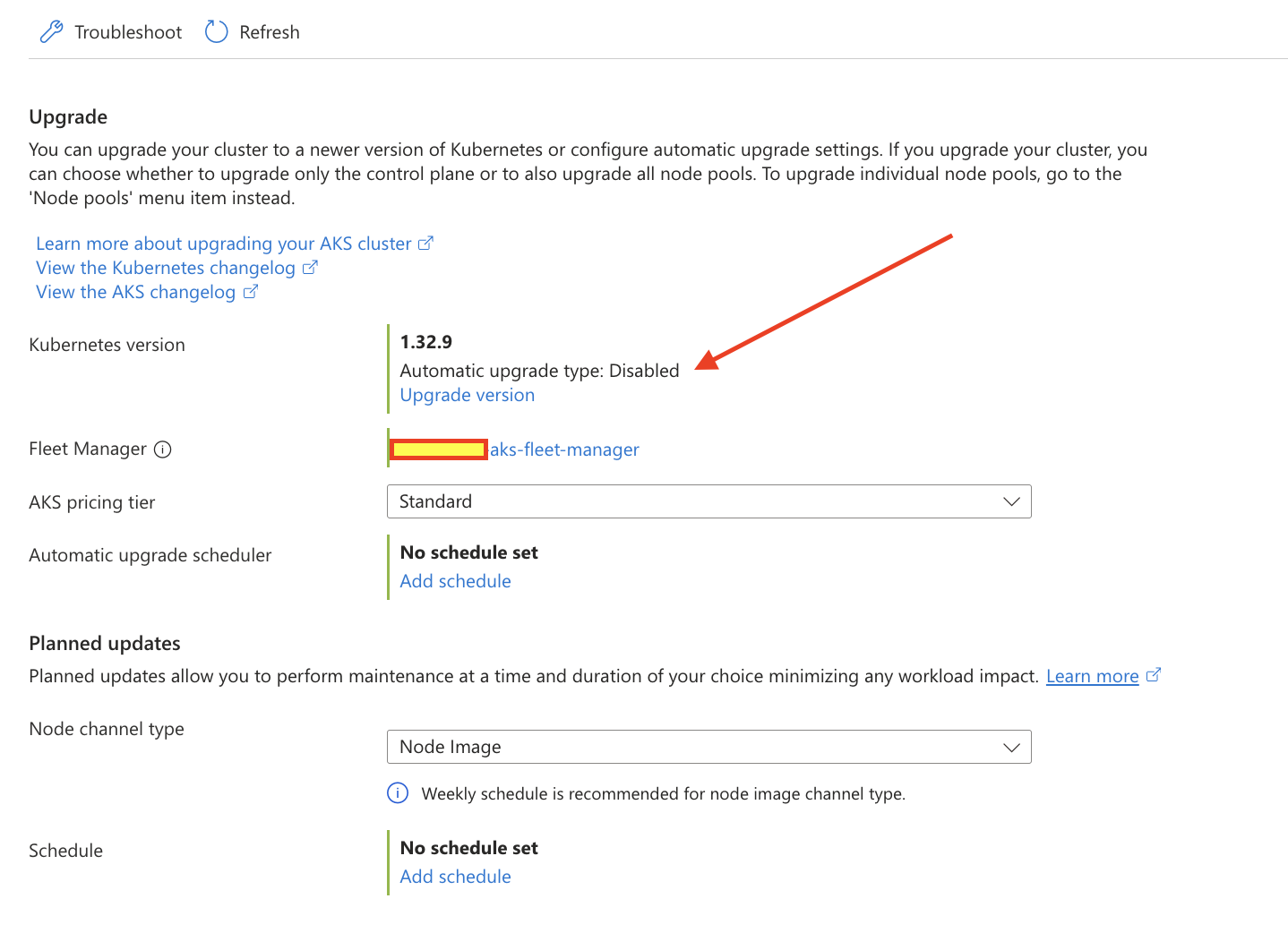Open Learn more about upgrading your AKS cluster
The height and width of the screenshot is (933, 1288).
[224, 244]
